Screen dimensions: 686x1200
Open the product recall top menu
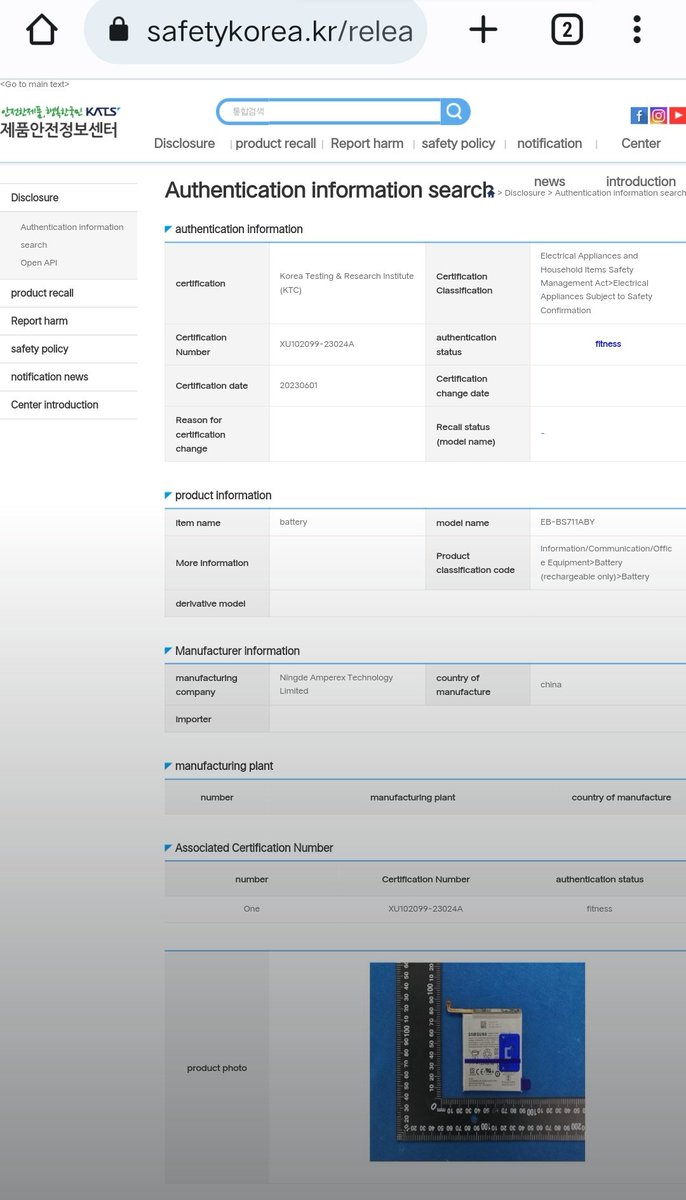pyautogui.click(x=276, y=143)
